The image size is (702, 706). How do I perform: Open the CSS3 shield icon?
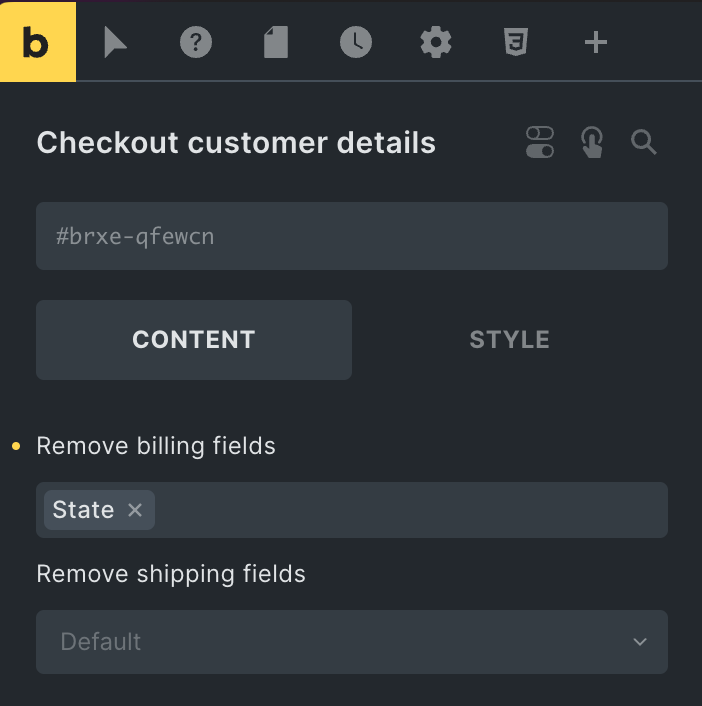(516, 42)
